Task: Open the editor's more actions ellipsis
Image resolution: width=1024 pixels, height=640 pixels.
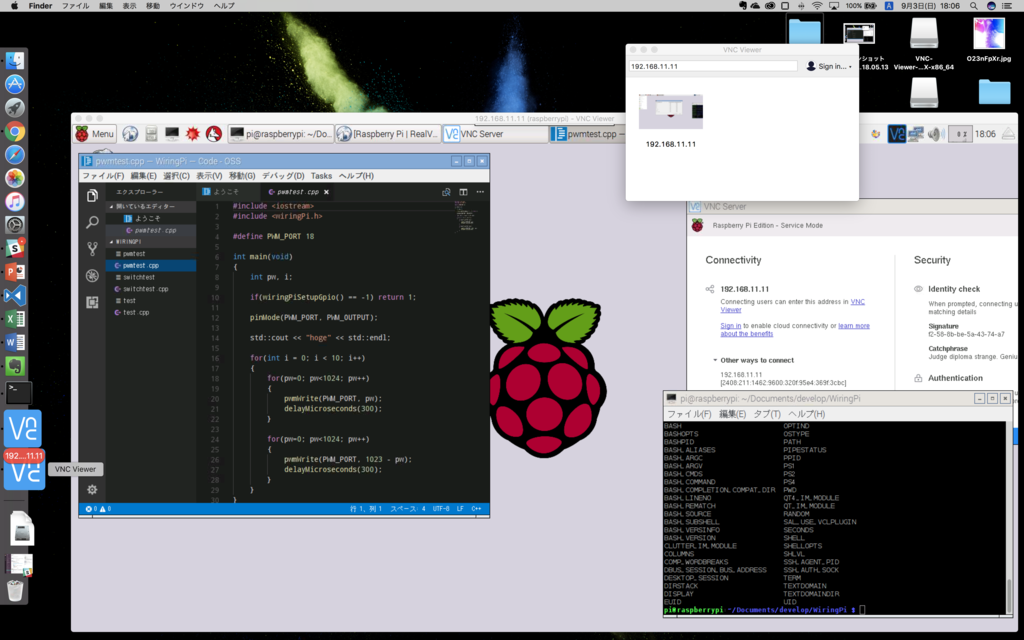Action: [480, 192]
